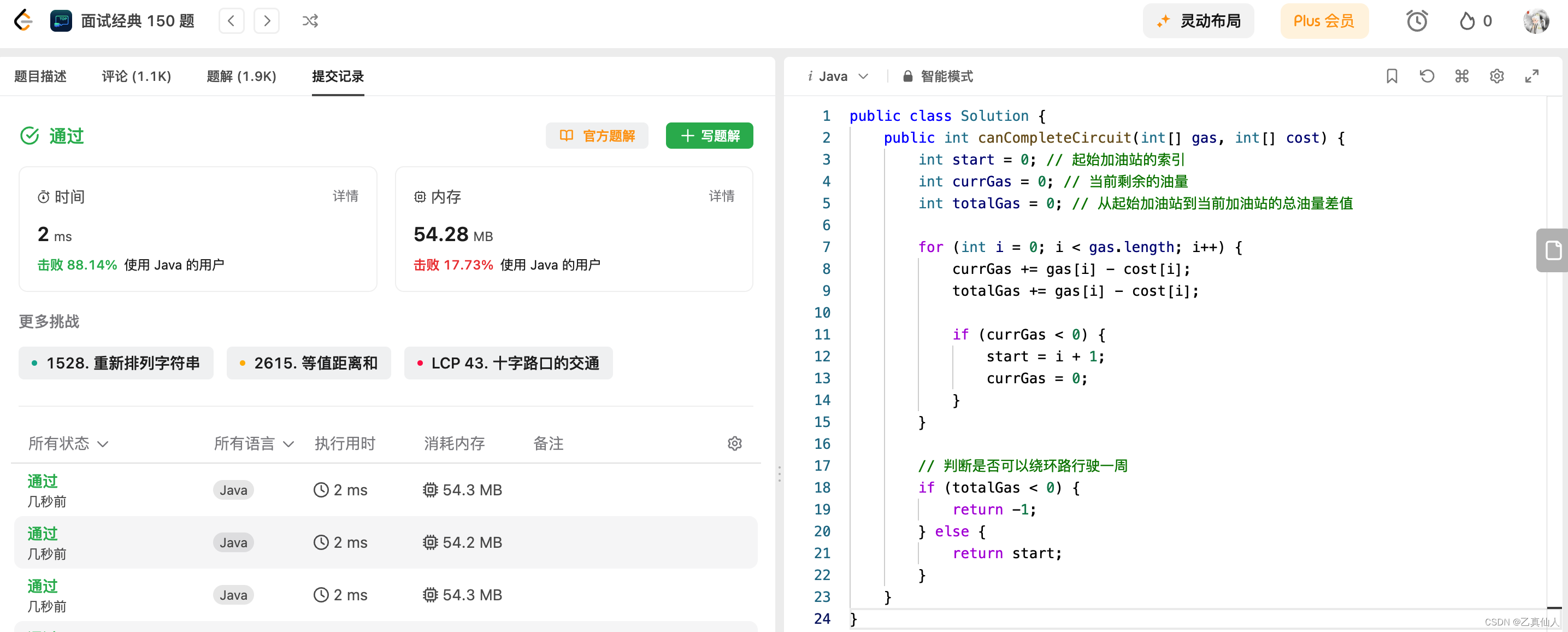
Task: Open challenge 1528. 重新排列字符串
Action: coord(116,363)
